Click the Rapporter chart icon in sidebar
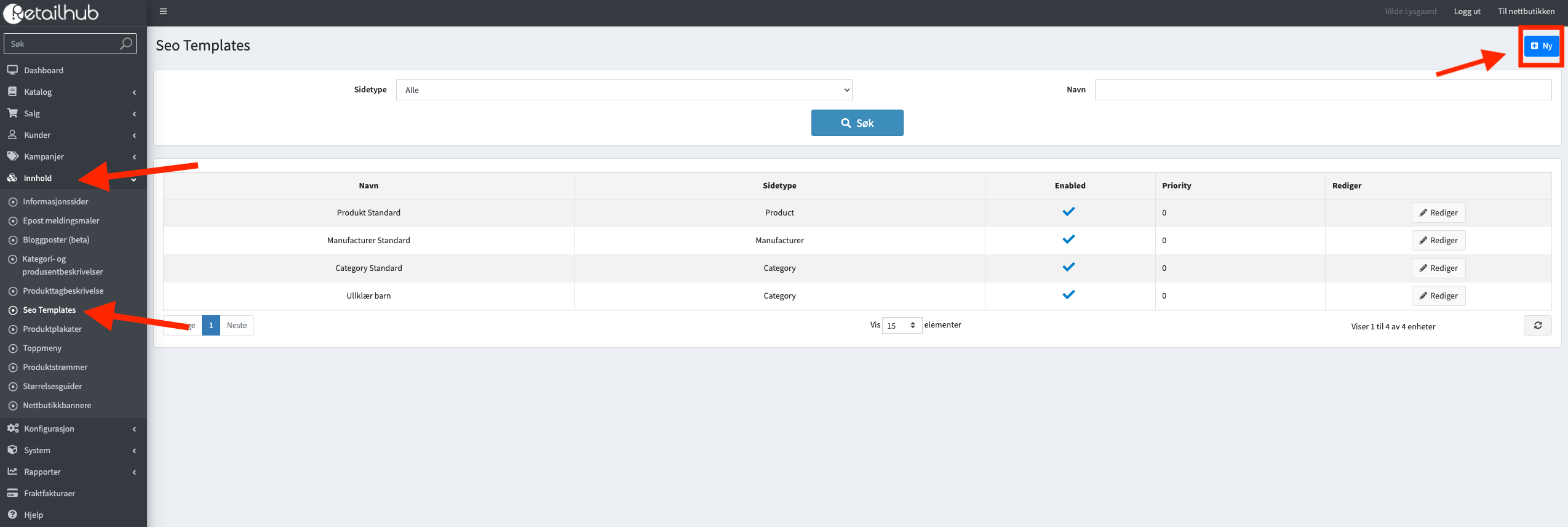 (12, 472)
